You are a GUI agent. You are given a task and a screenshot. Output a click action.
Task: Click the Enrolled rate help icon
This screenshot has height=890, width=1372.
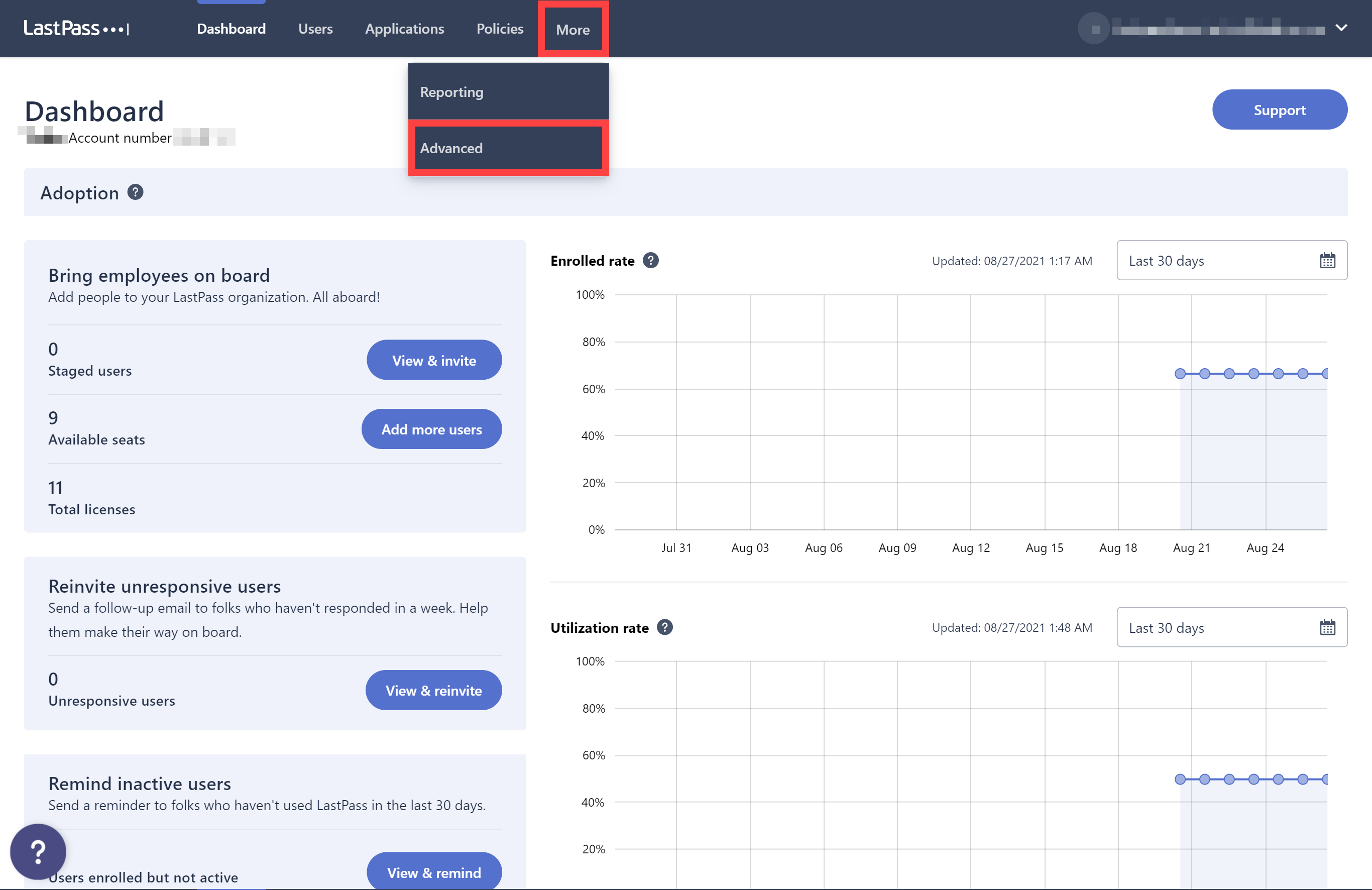(651, 261)
